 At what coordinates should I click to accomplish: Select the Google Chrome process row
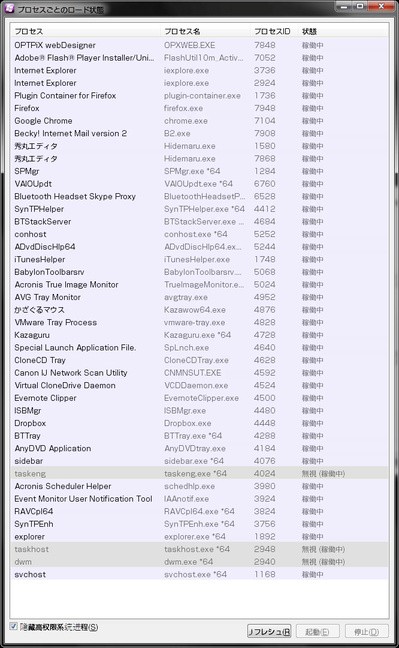[x=199, y=121]
